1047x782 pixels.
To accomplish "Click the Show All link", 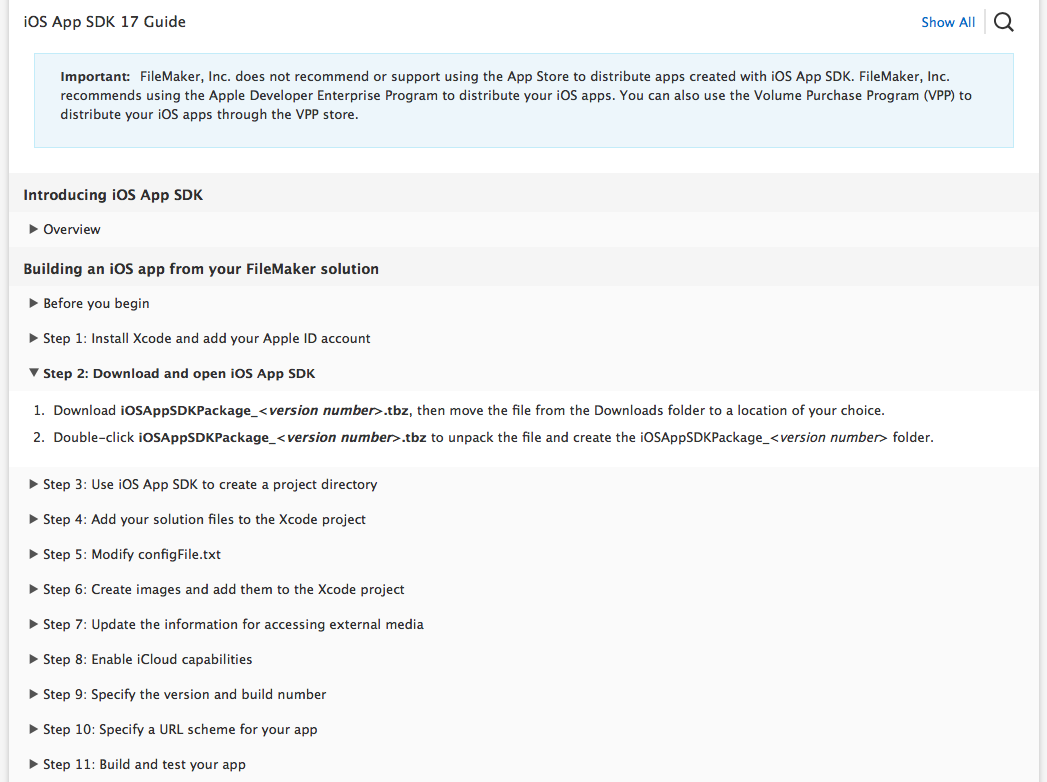I will pos(948,22).
